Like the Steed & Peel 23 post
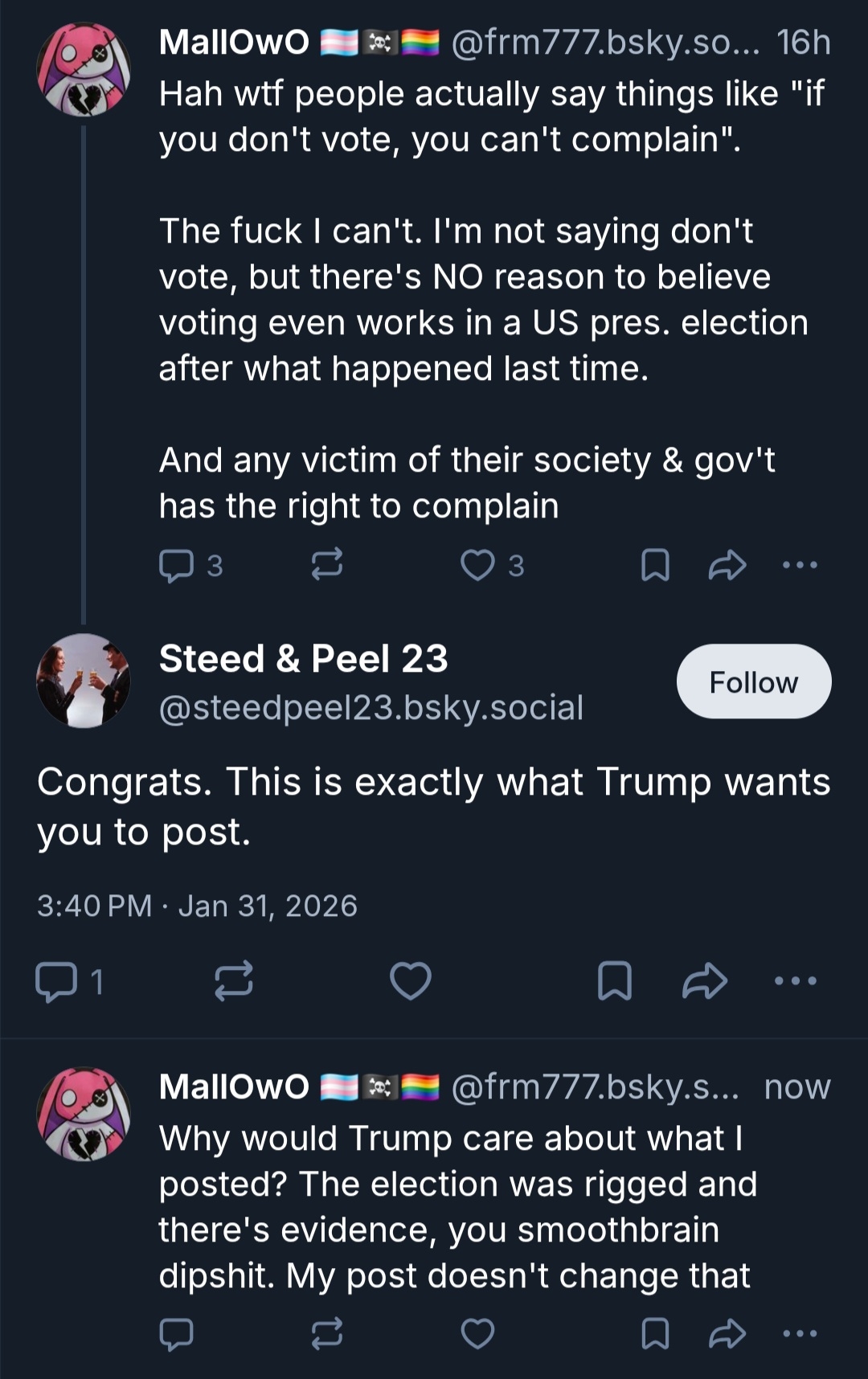 tap(410, 981)
